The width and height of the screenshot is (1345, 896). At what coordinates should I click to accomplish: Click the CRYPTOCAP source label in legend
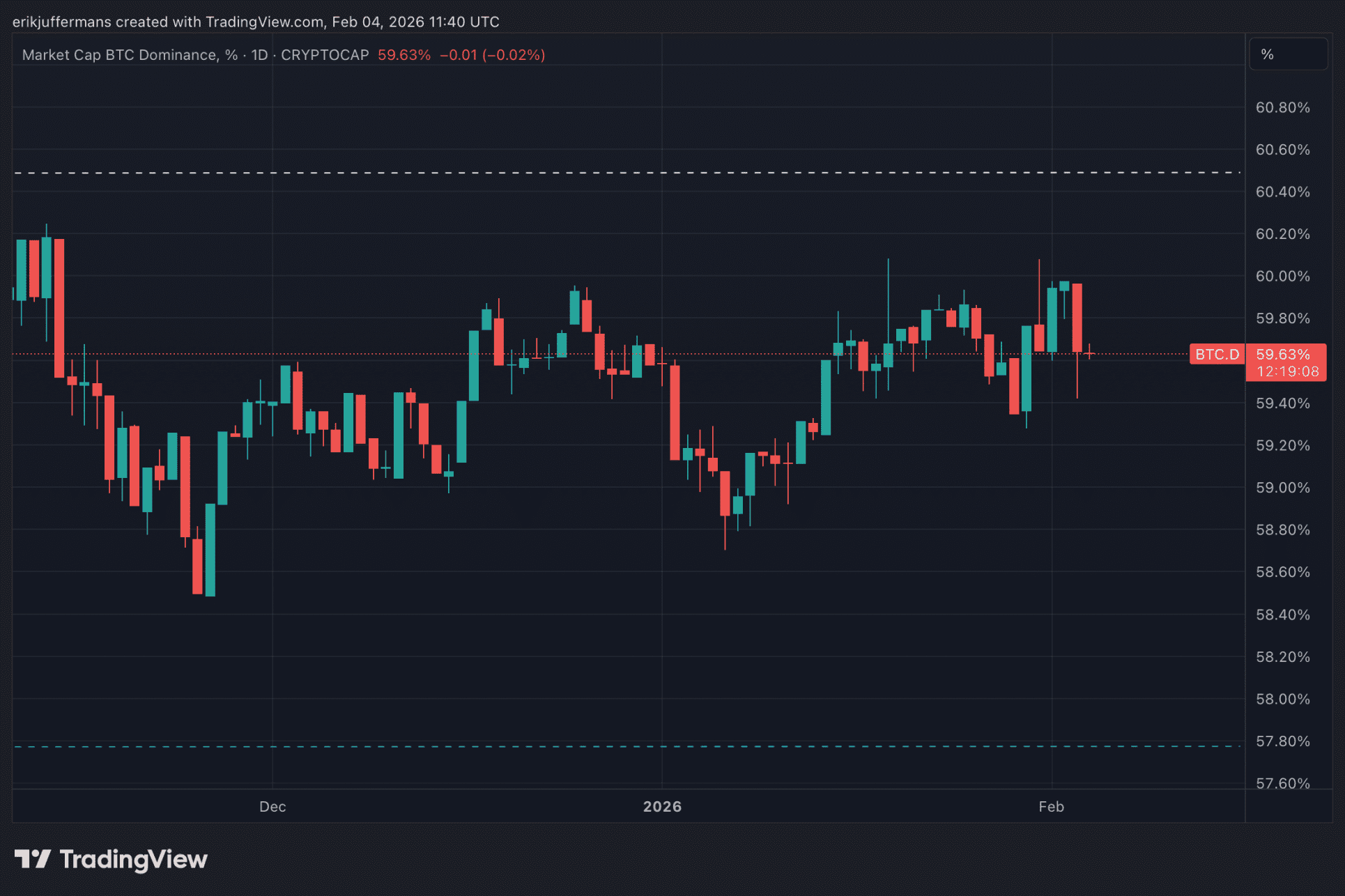[325, 55]
